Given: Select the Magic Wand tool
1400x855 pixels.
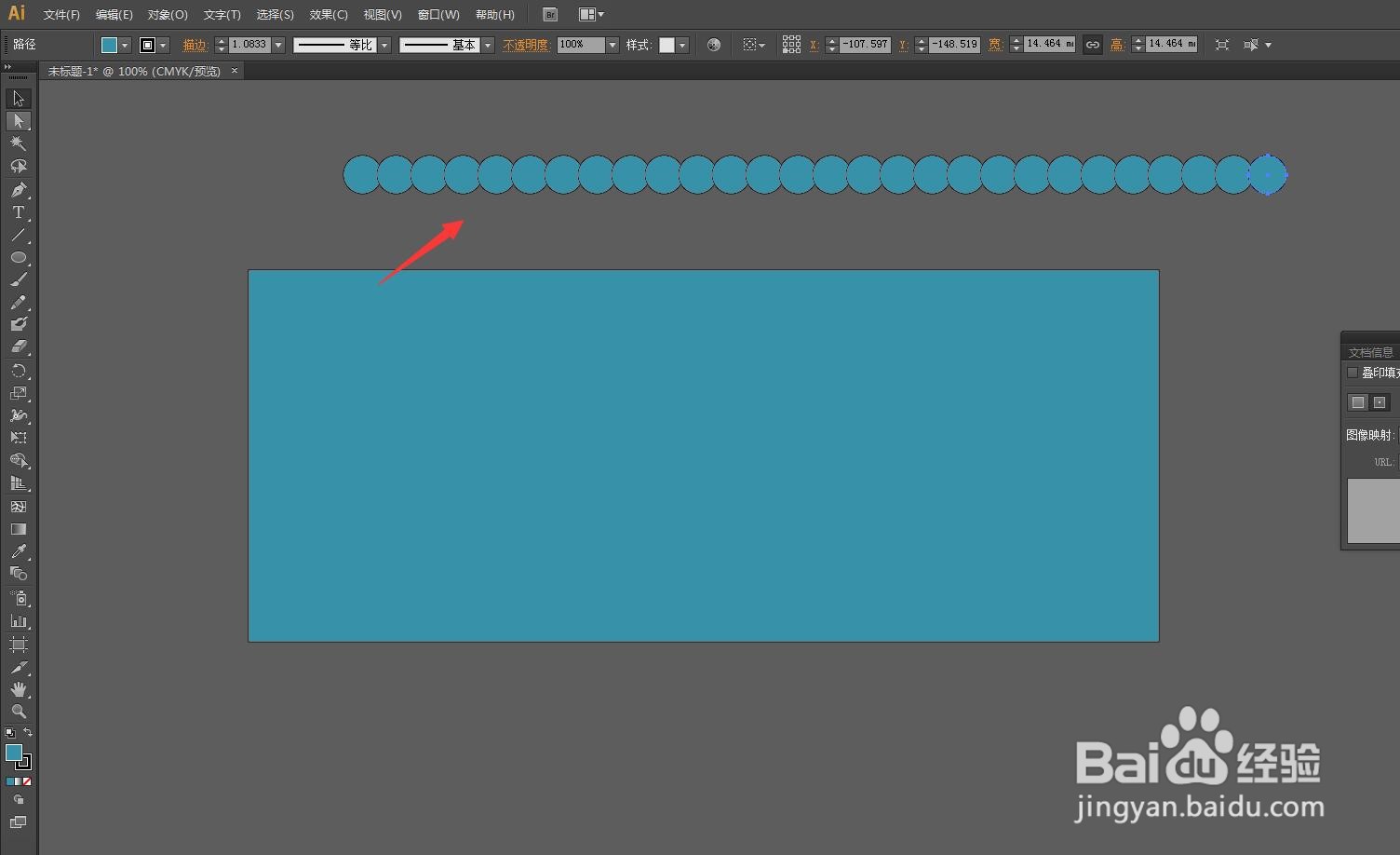Looking at the screenshot, I should point(19,143).
